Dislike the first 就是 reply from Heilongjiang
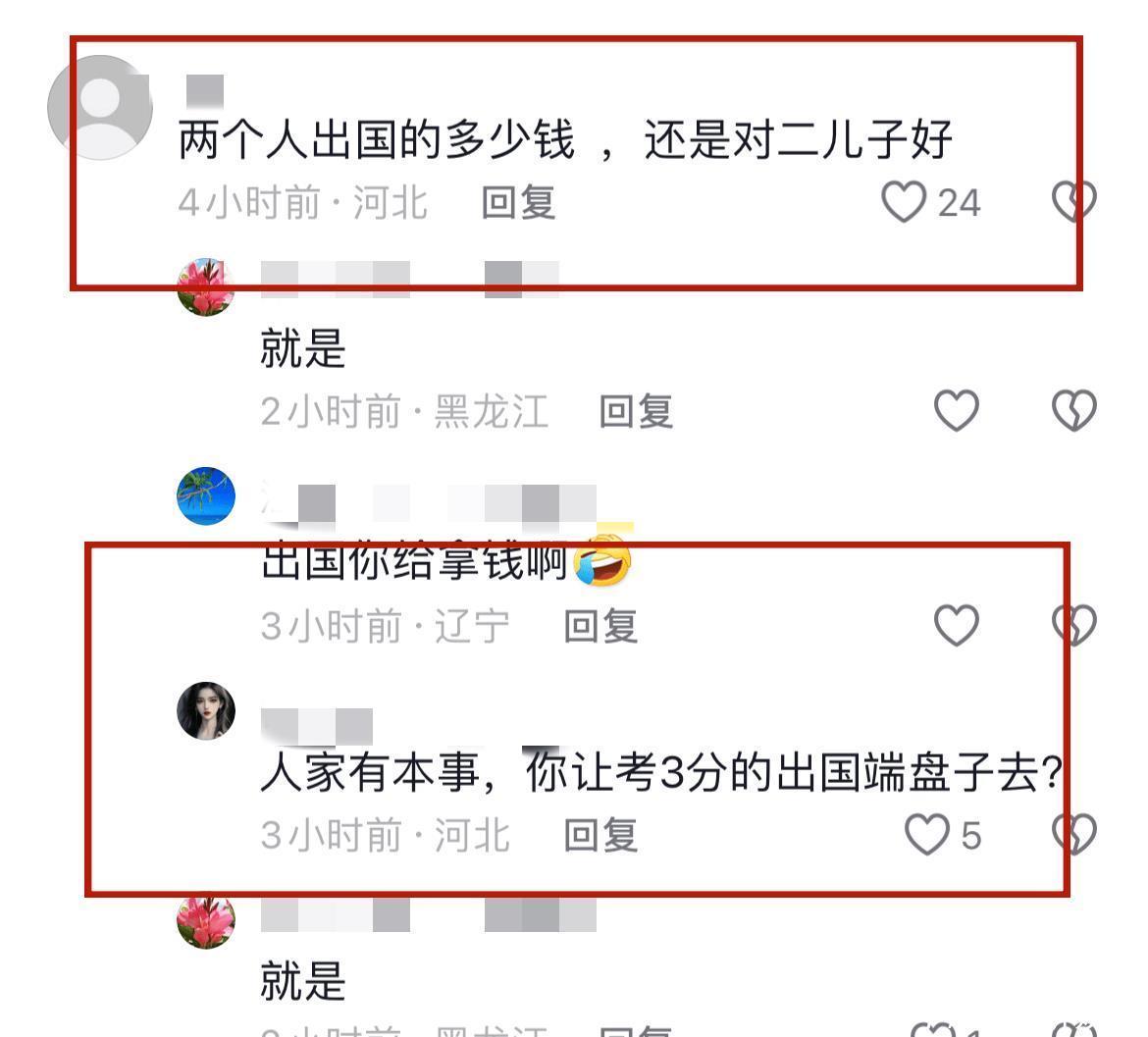 [x=1073, y=410]
